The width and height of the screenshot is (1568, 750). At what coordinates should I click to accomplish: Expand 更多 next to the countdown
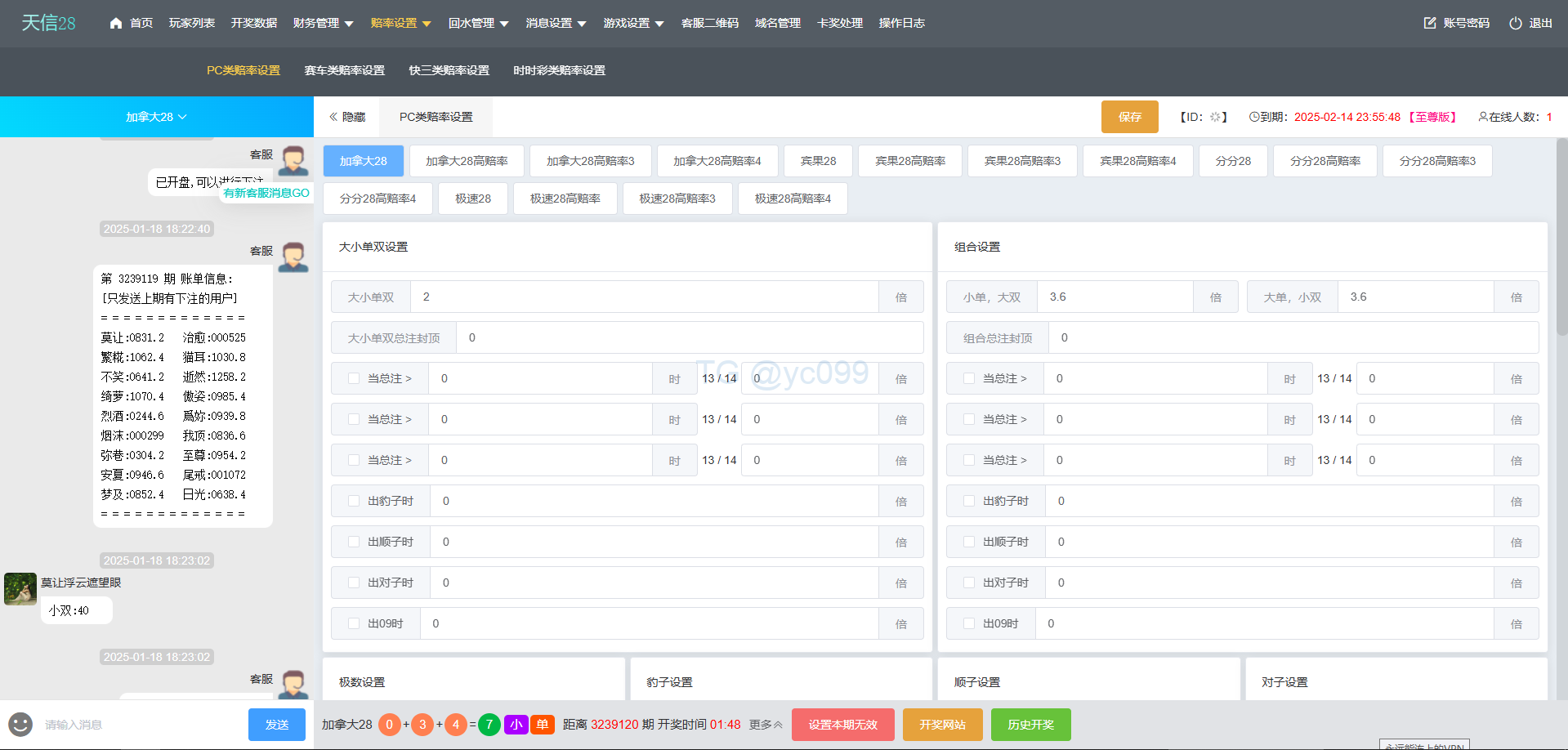point(766,725)
